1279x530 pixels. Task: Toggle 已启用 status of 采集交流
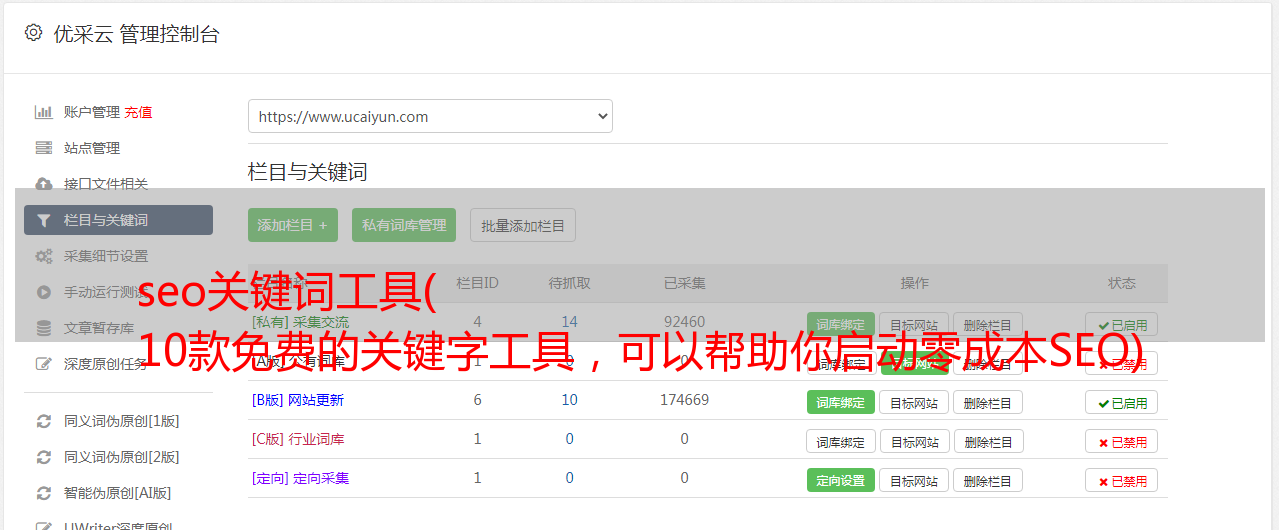pos(1122,325)
